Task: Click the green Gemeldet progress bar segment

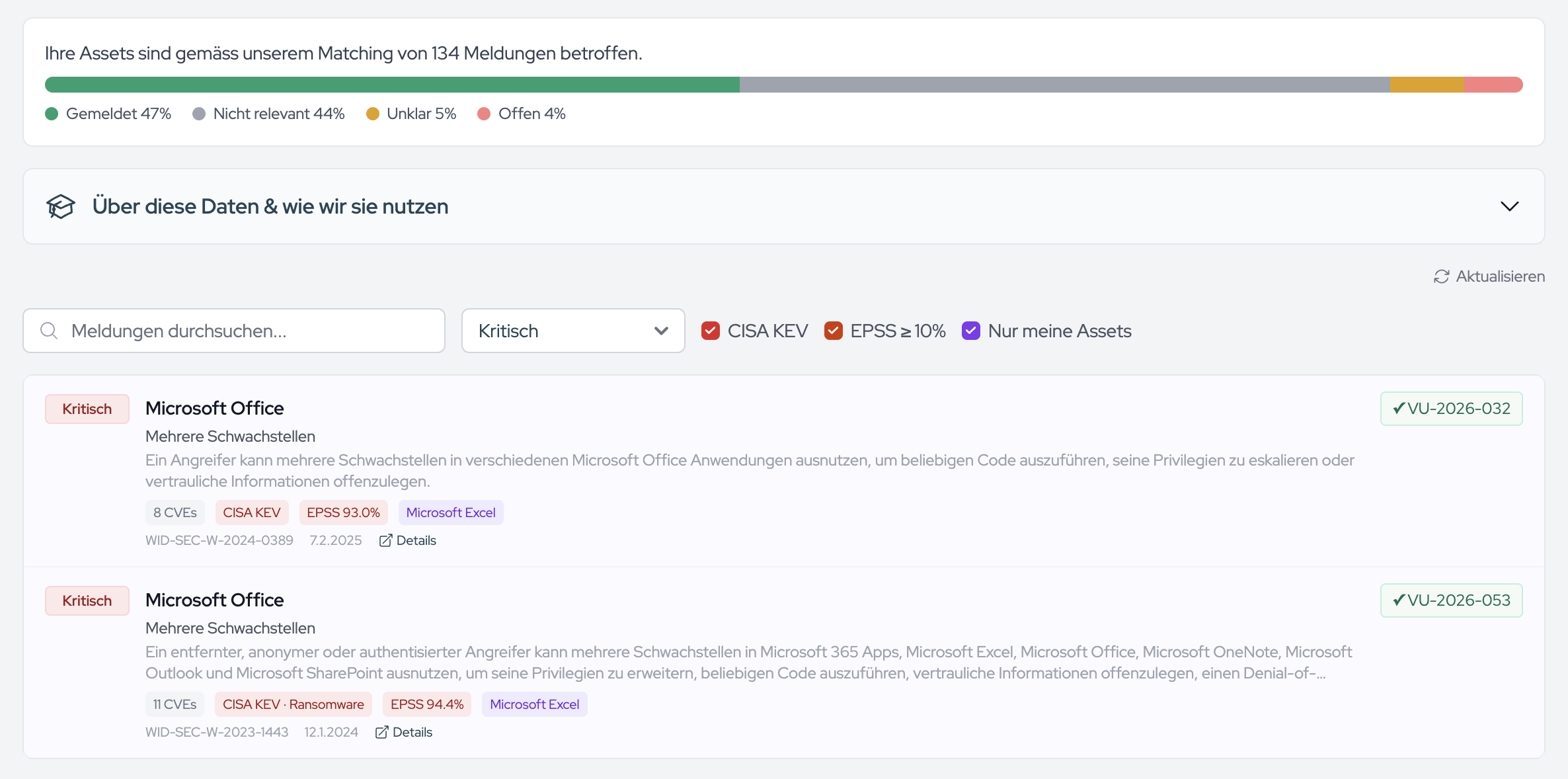Action: click(392, 85)
